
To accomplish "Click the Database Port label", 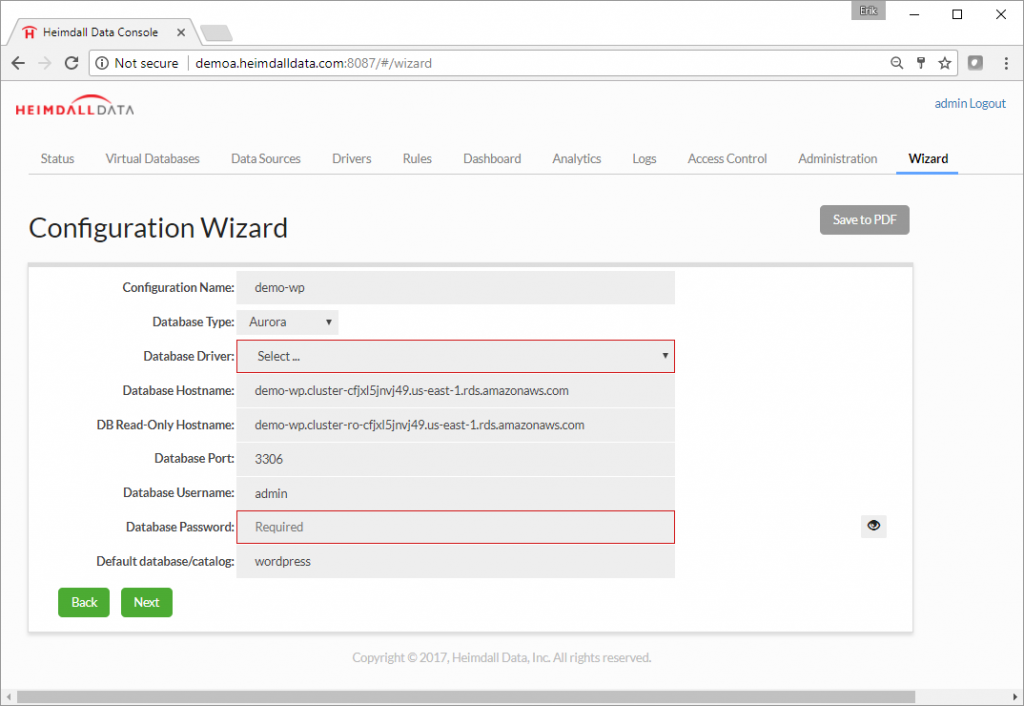I will [x=194, y=458].
